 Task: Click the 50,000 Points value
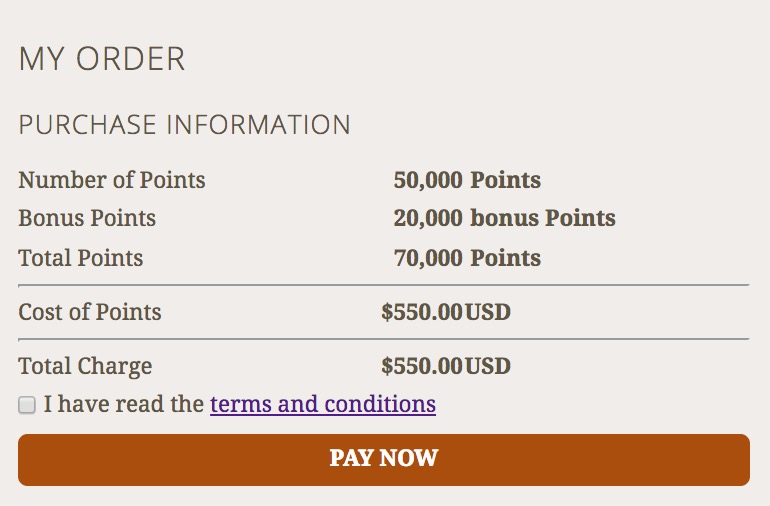tap(467, 180)
